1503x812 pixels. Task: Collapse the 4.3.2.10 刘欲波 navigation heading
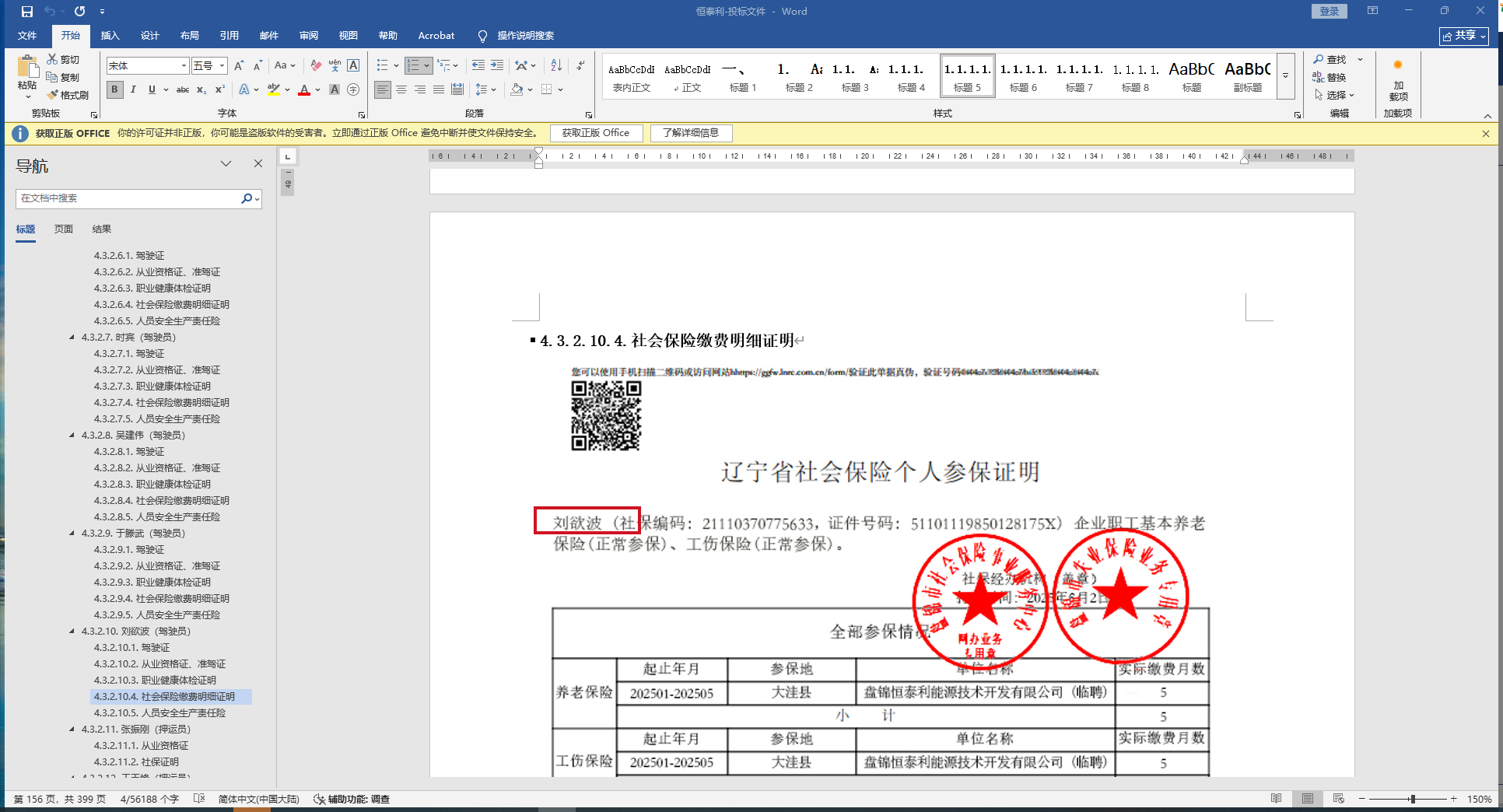coord(72,632)
